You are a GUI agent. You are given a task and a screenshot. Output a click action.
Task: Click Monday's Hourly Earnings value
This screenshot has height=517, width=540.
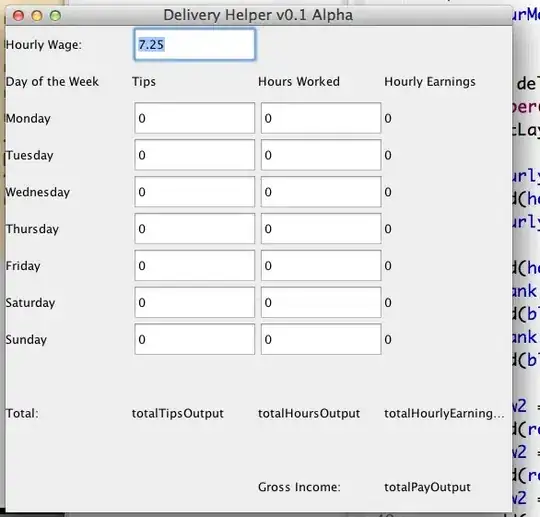388,118
